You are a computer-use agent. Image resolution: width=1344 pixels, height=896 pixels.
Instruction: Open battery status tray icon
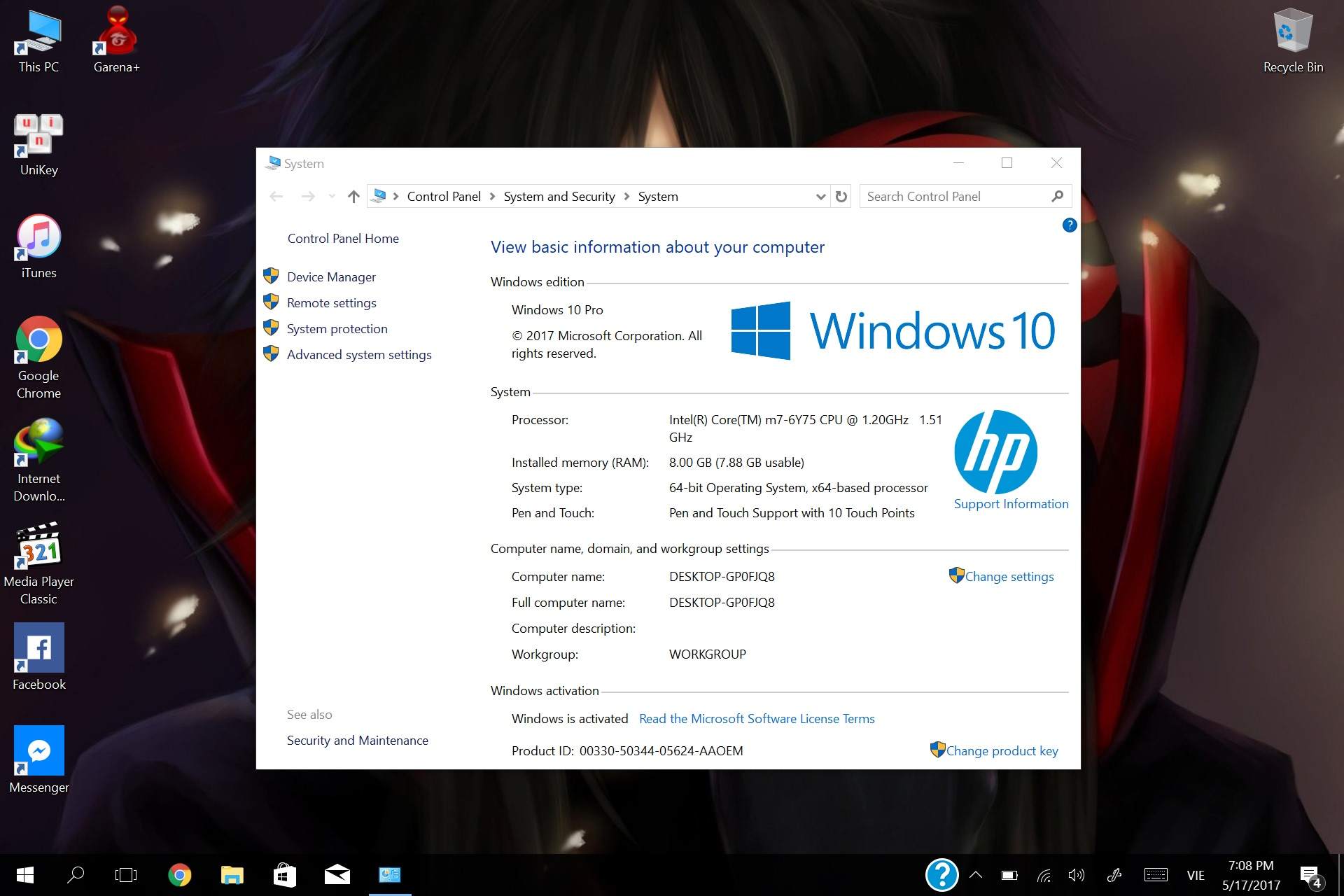point(1009,875)
